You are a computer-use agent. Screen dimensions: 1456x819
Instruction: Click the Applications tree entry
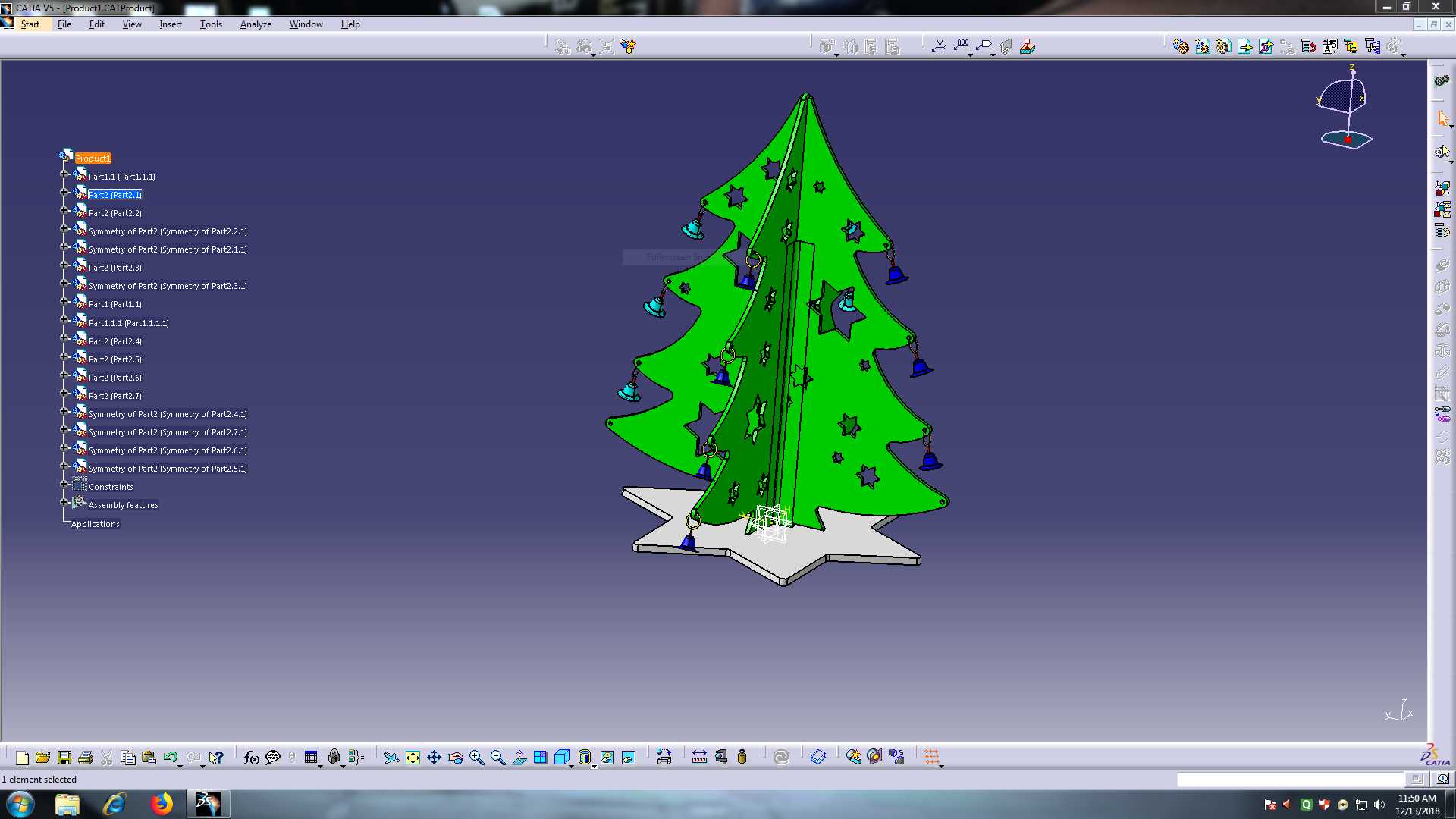click(x=96, y=524)
